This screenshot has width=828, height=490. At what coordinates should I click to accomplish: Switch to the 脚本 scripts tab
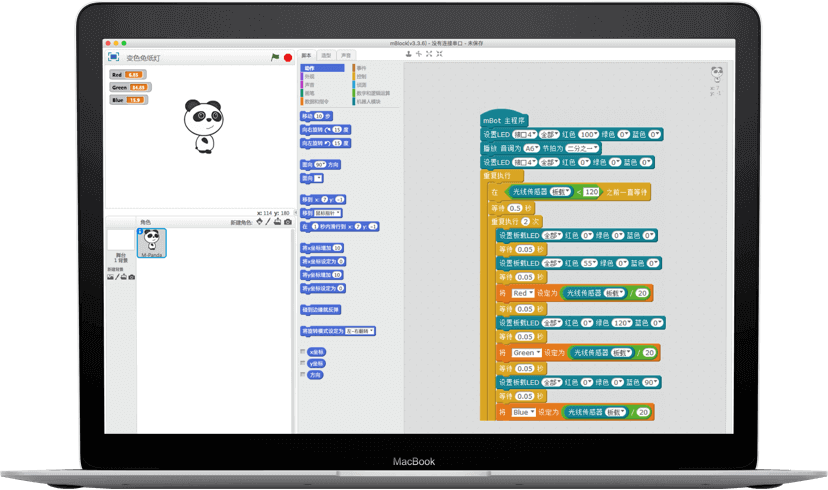(x=306, y=55)
